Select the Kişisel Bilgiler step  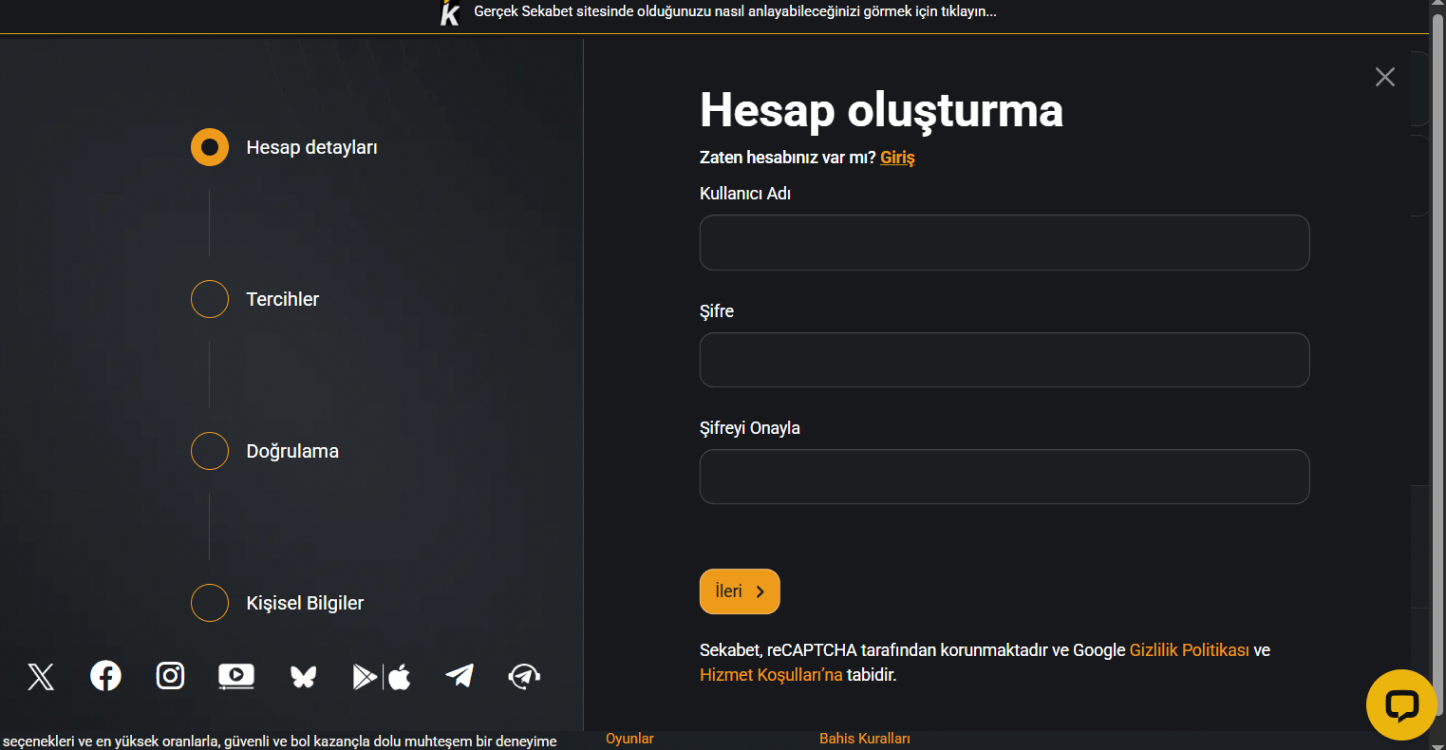click(277, 603)
